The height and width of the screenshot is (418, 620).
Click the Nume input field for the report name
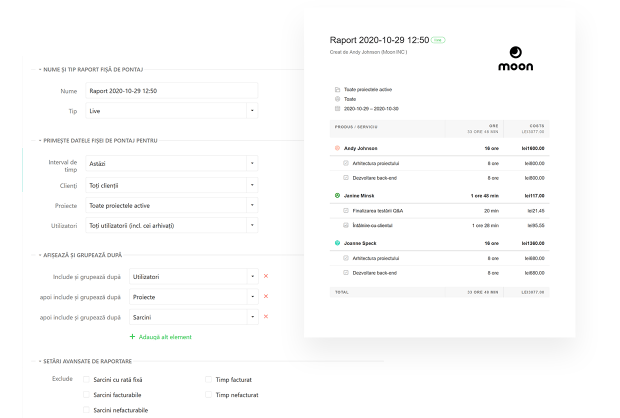click(x=170, y=91)
